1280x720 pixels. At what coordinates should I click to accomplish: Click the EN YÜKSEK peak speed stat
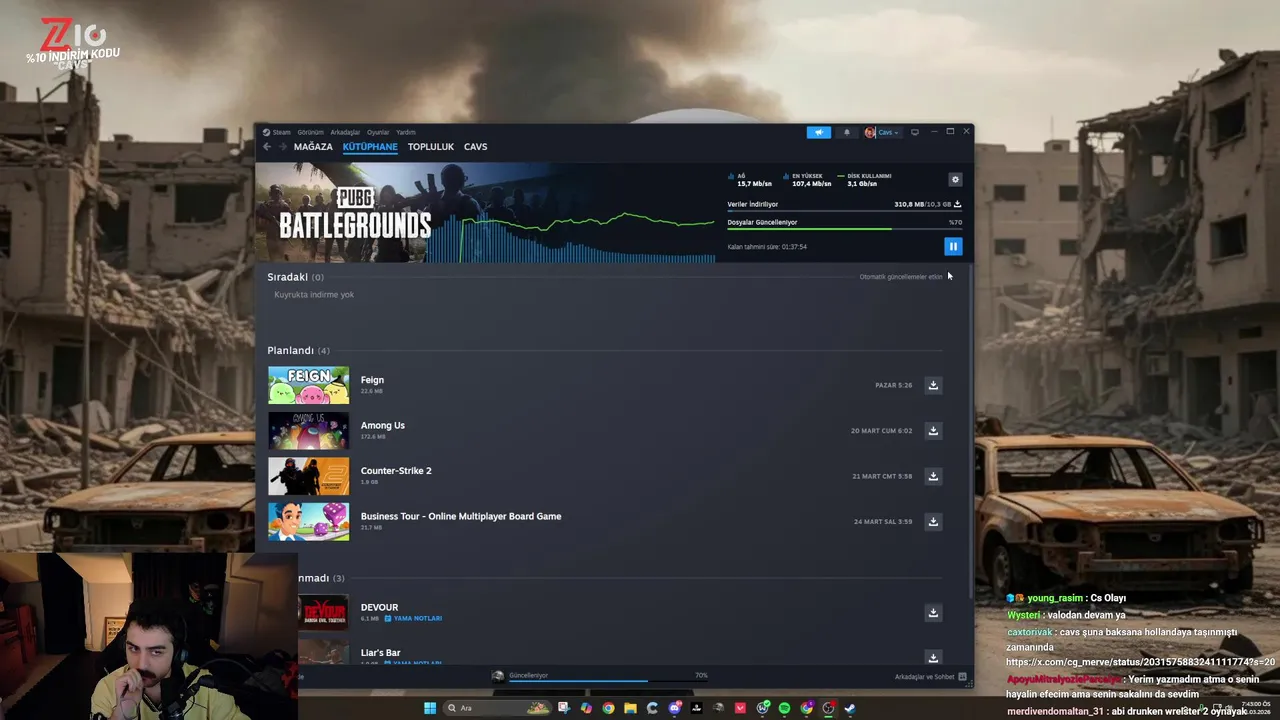point(807,180)
